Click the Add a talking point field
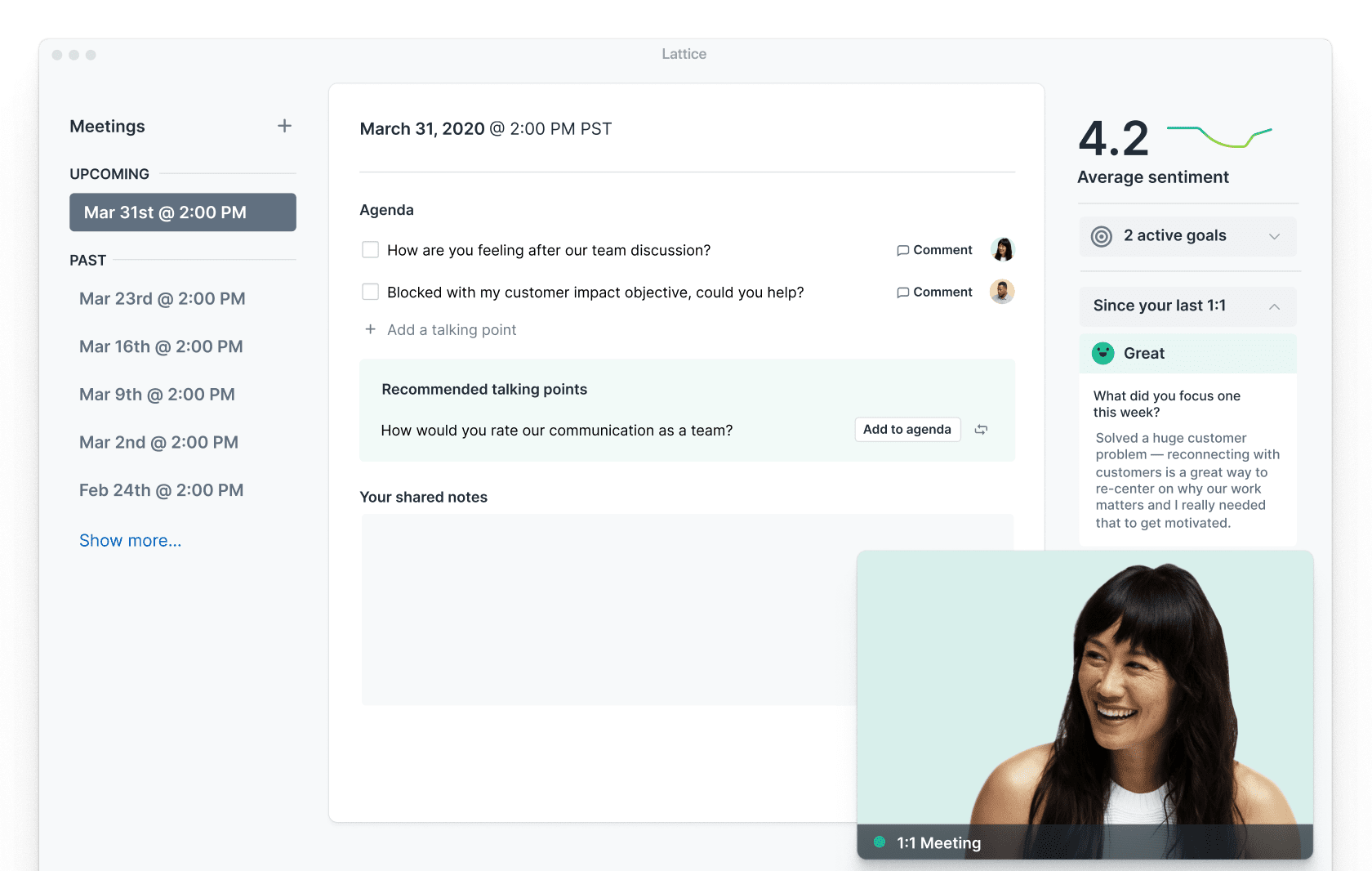Viewport: 1372px width, 871px height. coord(452,329)
